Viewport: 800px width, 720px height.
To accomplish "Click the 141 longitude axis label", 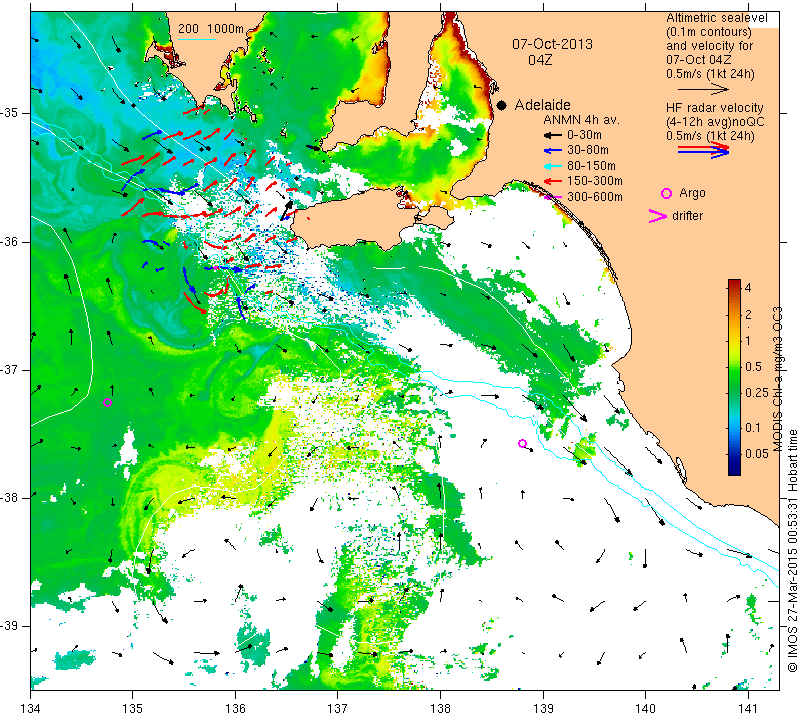I will tap(748, 709).
